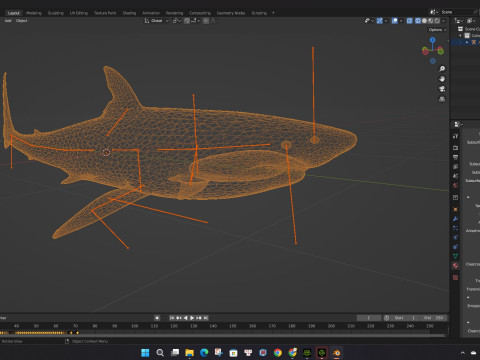
Task: Toggle snapping magnet in viewport header
Action: [187, 21]
